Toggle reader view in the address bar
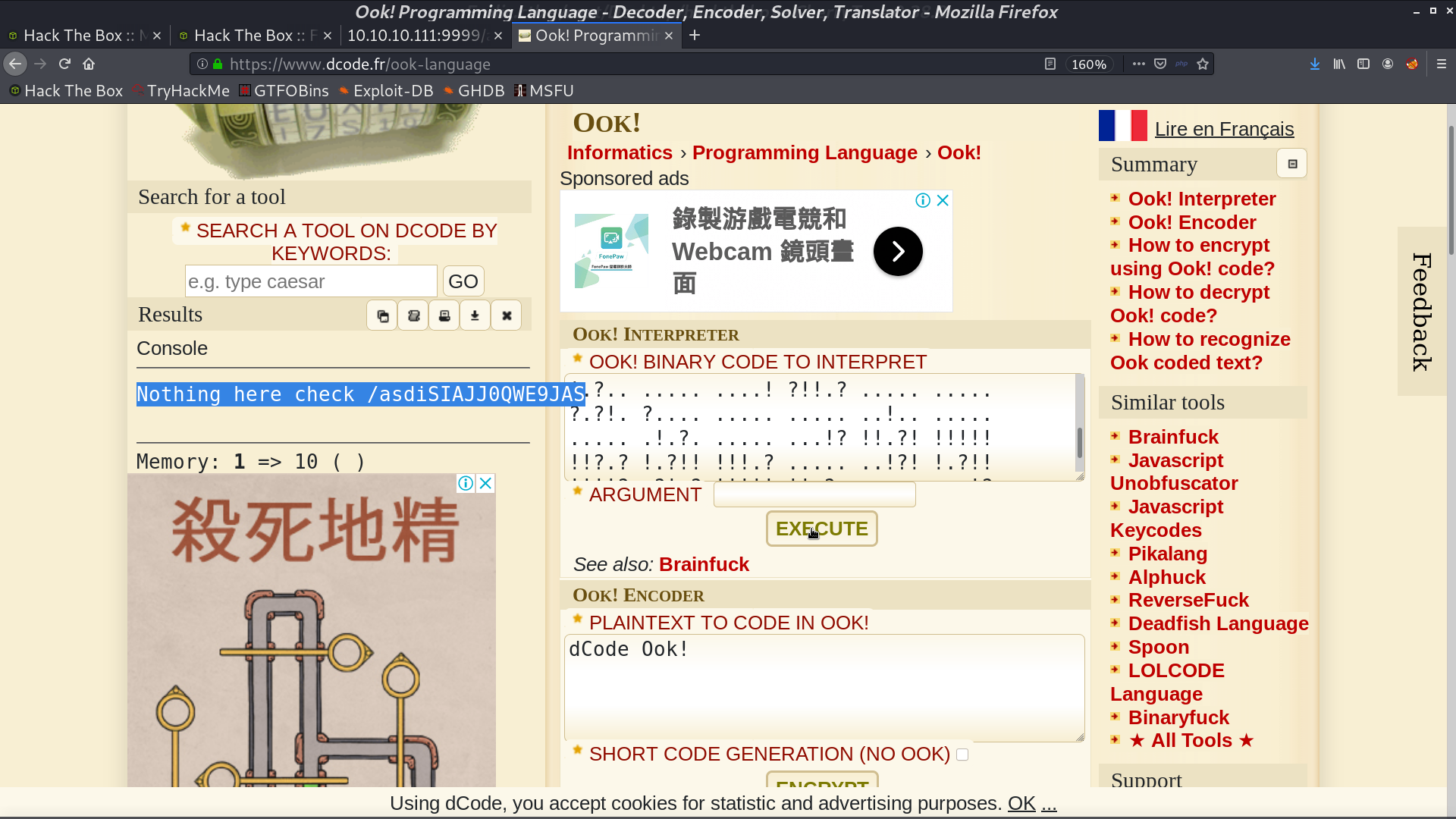 [1050, 64]
